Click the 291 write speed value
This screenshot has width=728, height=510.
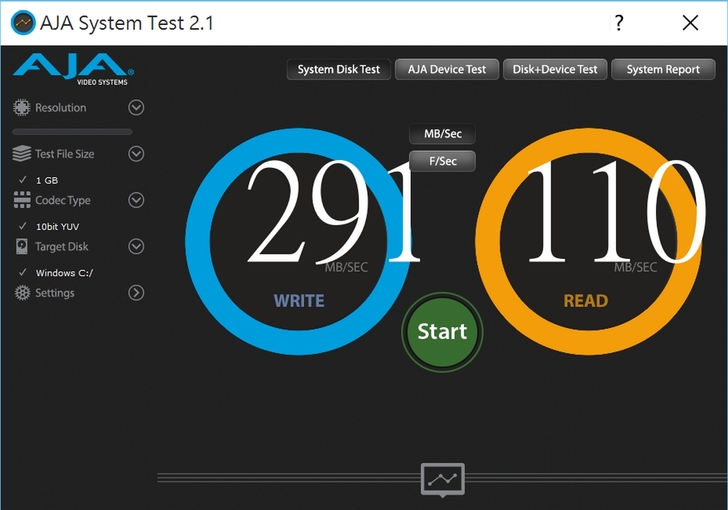[333, 212]
